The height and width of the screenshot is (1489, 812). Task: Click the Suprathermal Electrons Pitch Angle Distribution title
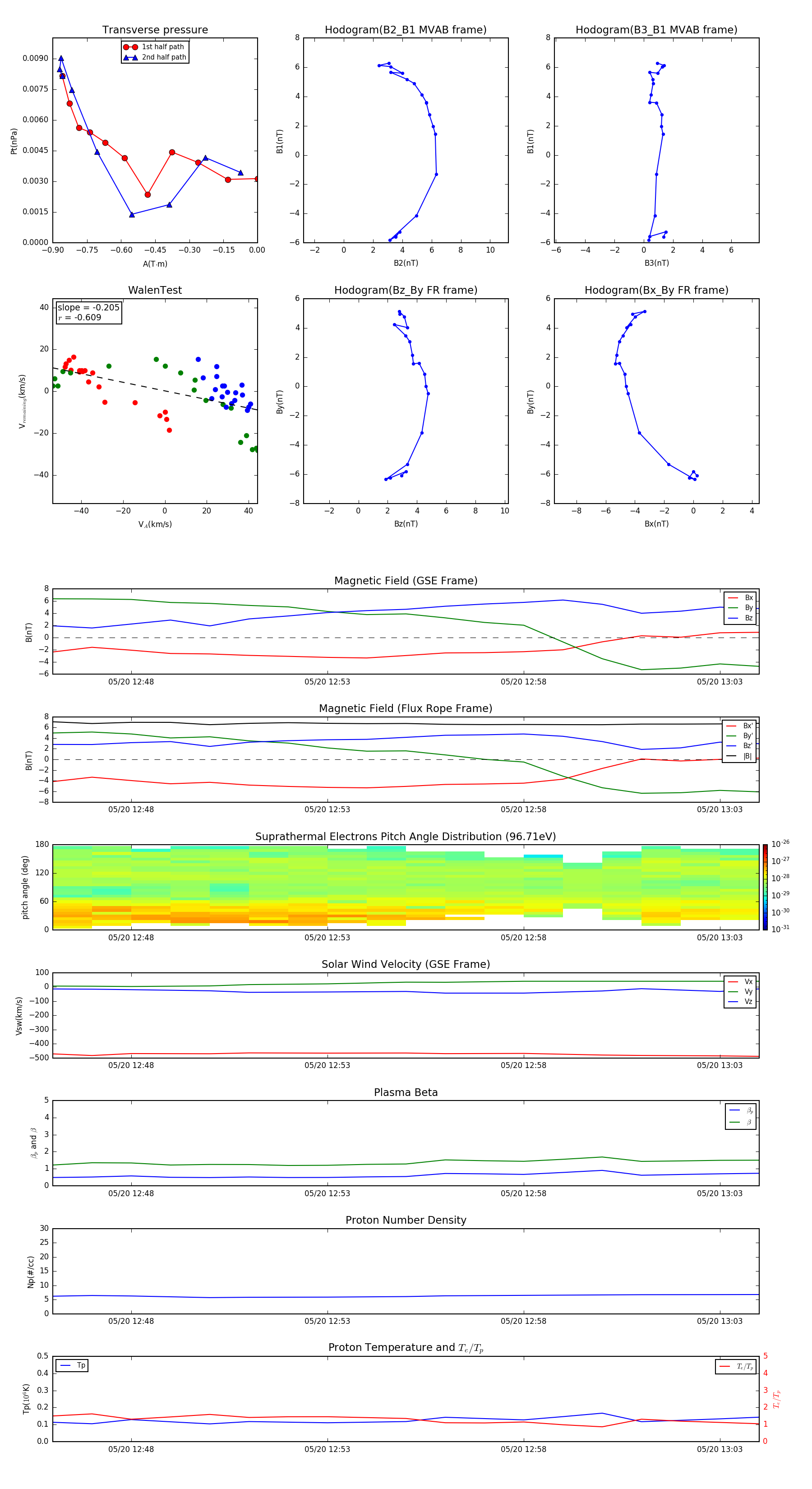click(406, 837)
